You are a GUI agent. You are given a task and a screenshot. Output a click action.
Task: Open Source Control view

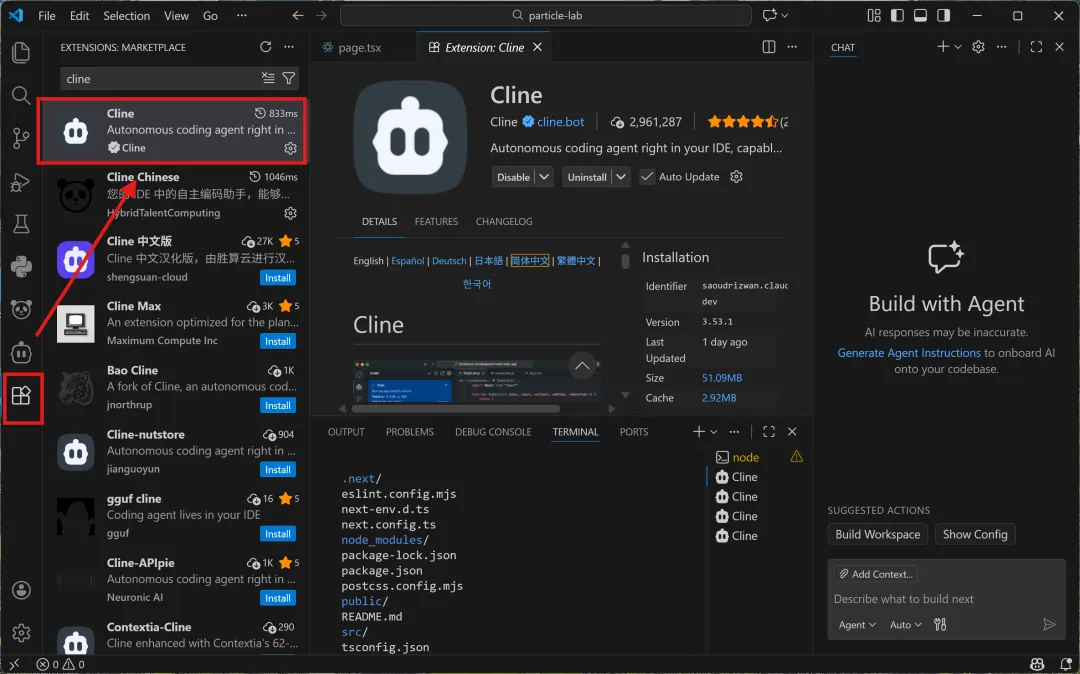click(21, 138)
